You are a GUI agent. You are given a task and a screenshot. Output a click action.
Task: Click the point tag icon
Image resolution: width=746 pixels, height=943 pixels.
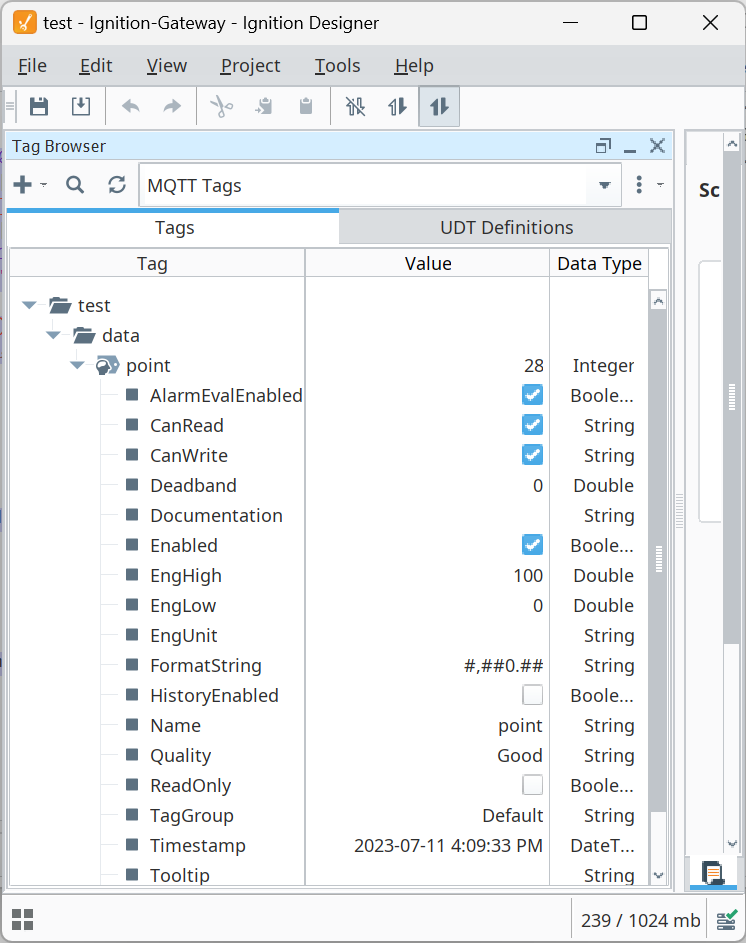tap(107, 365)
